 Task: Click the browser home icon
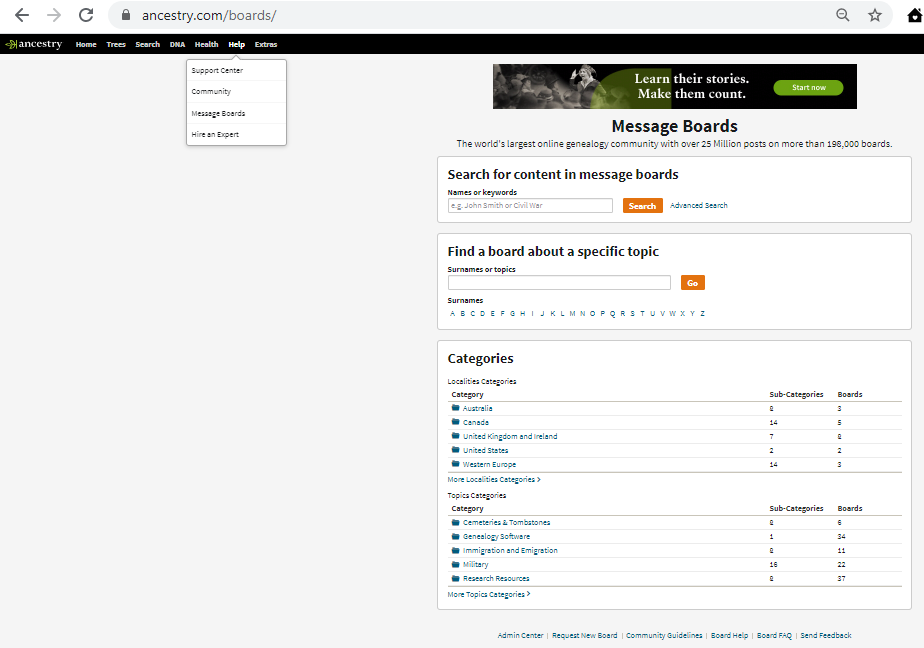915,15
